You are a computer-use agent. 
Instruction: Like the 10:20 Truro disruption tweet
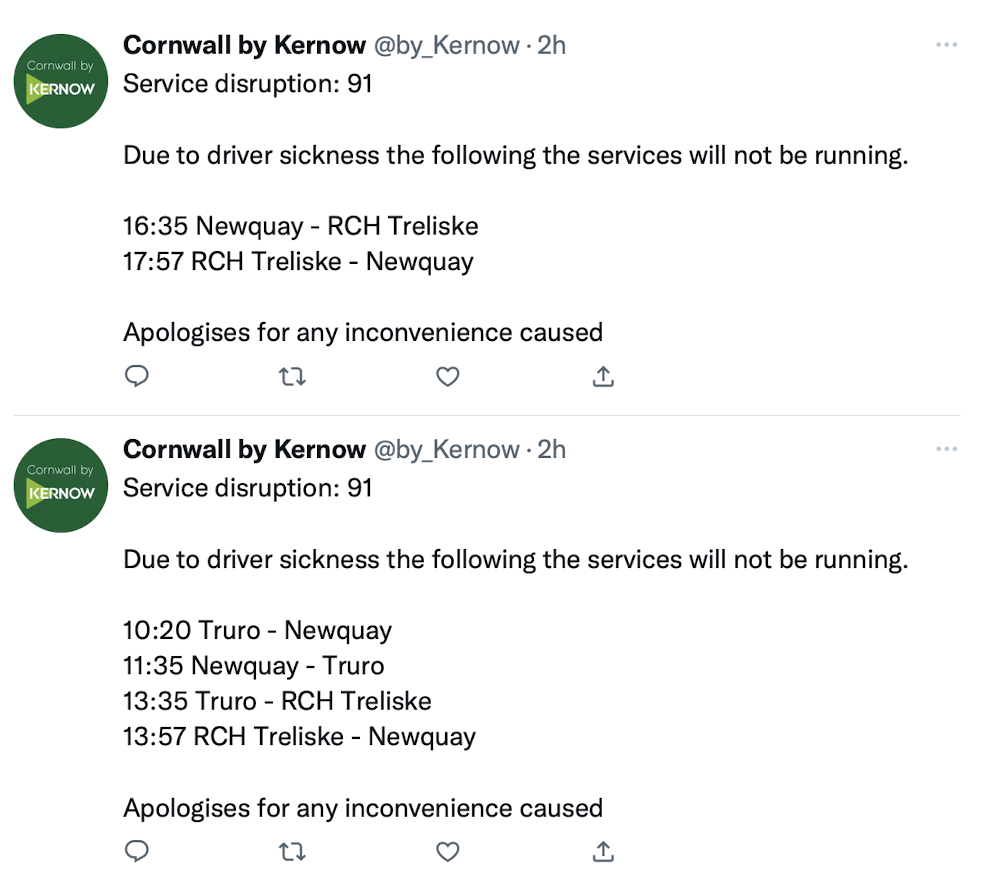[x=448, y=851]
